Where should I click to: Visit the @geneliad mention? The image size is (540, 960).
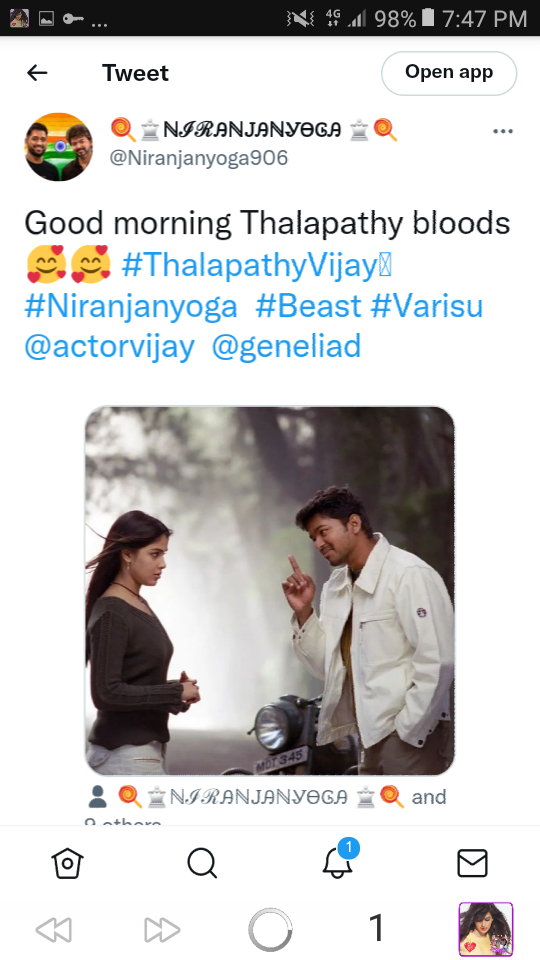pyautogui.click(x=287, y=347)
